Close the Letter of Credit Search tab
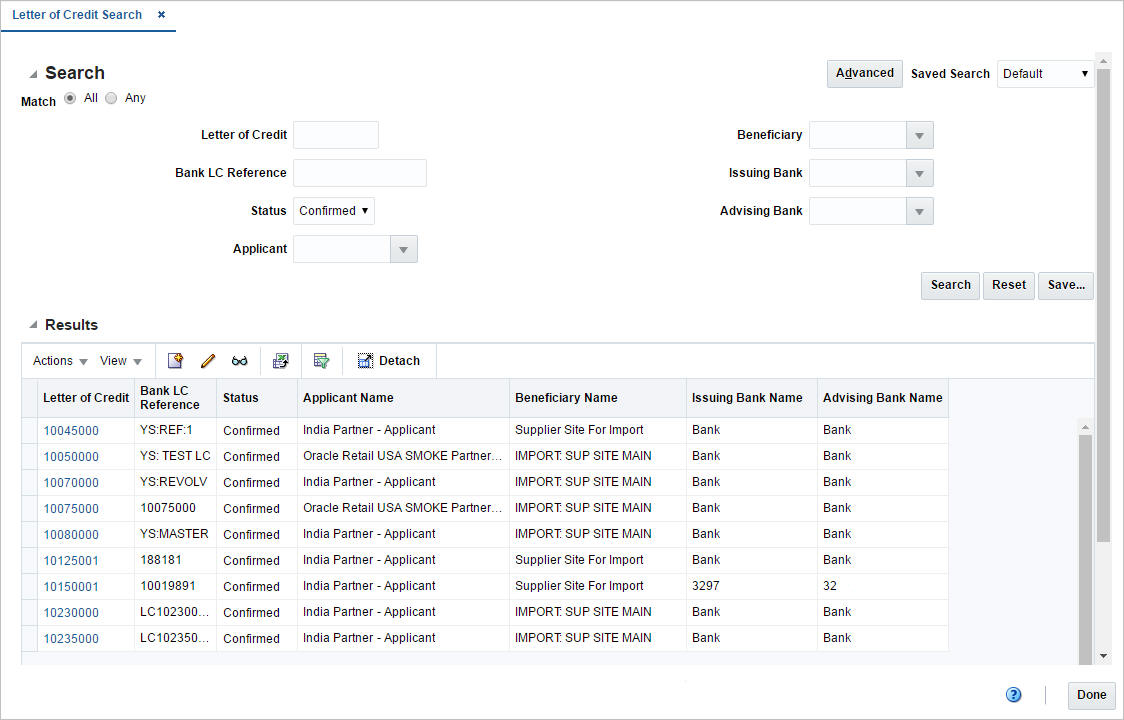The height and width of the screenshot is (720, 1124). click(161, 15)
